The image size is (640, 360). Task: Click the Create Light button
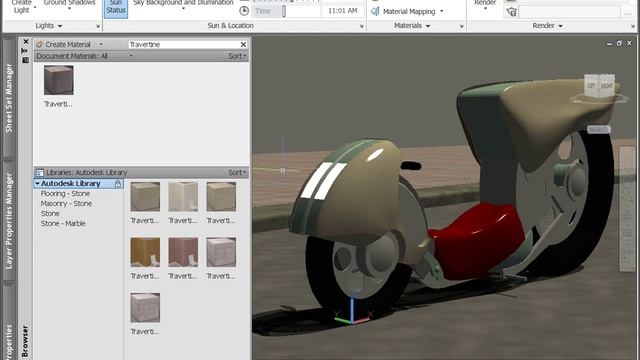pyautogui.click(x=21, y=7)
